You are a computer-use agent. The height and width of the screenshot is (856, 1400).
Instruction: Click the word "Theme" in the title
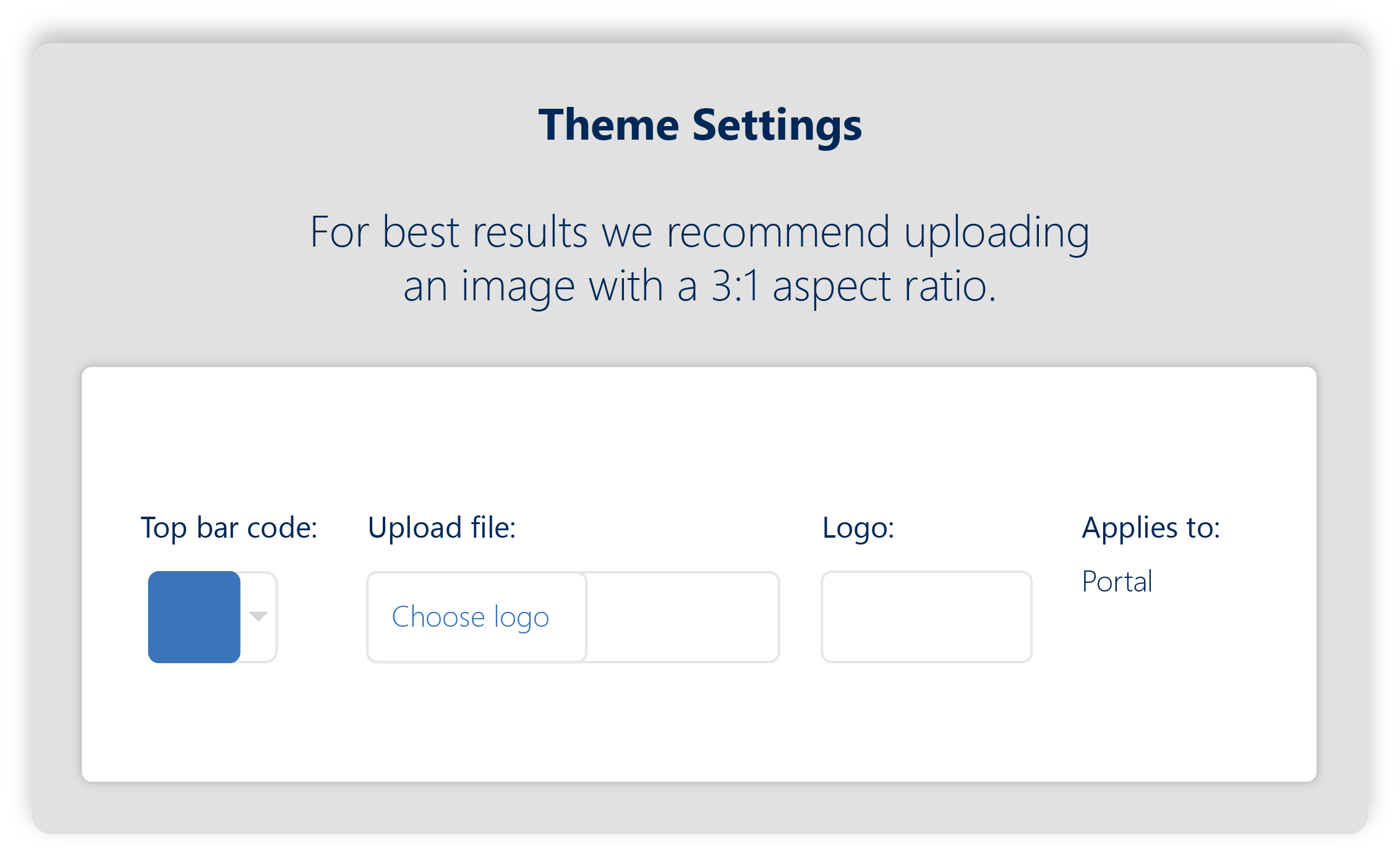point(609,125)
